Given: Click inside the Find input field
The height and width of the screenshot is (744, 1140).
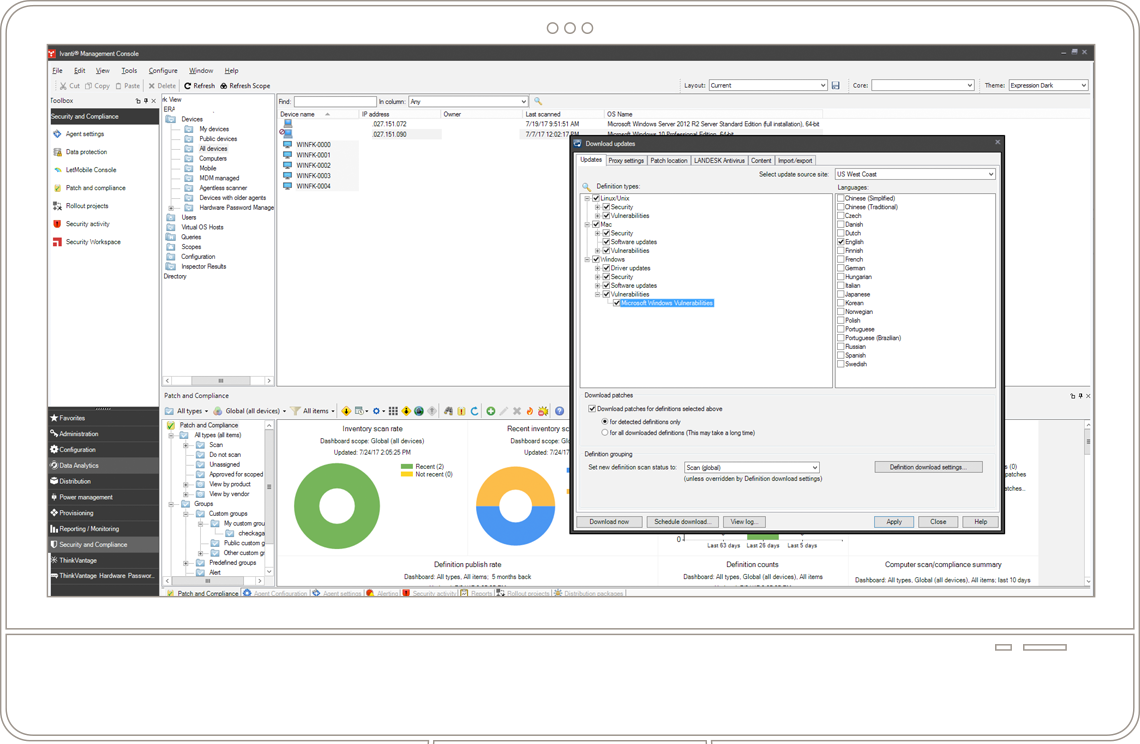Looking at the screenshot, I should click(x=334, y=101).
